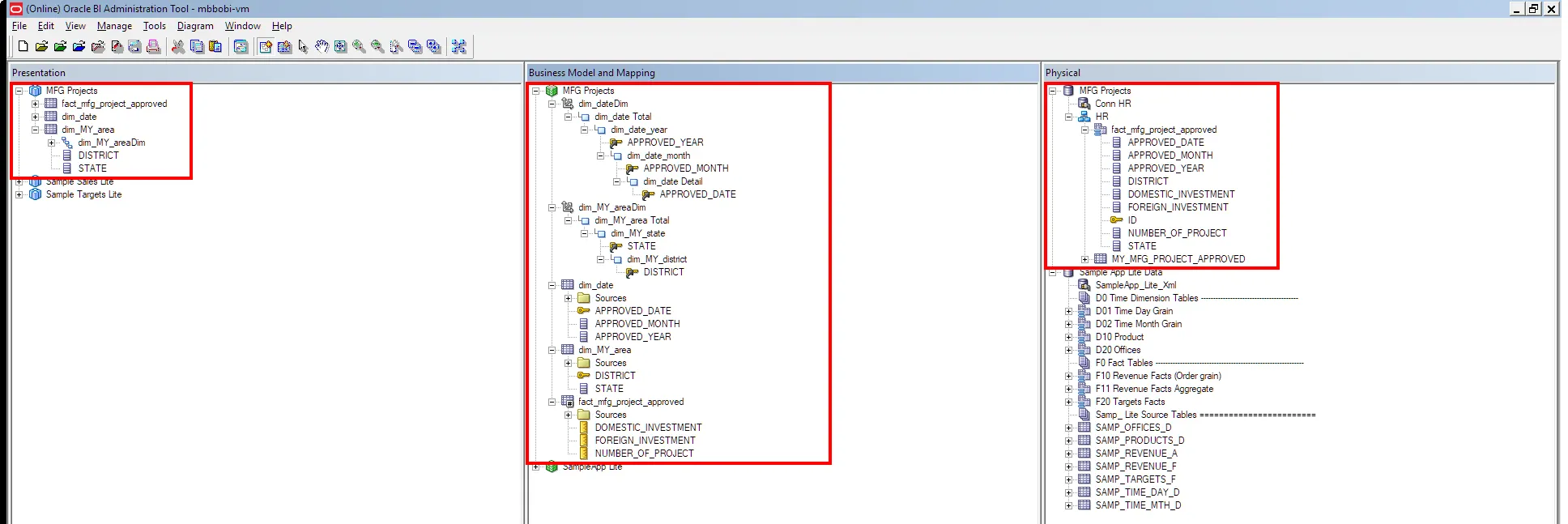Expand dim_MY_areaDim in Presentation pane

(51, 143)
